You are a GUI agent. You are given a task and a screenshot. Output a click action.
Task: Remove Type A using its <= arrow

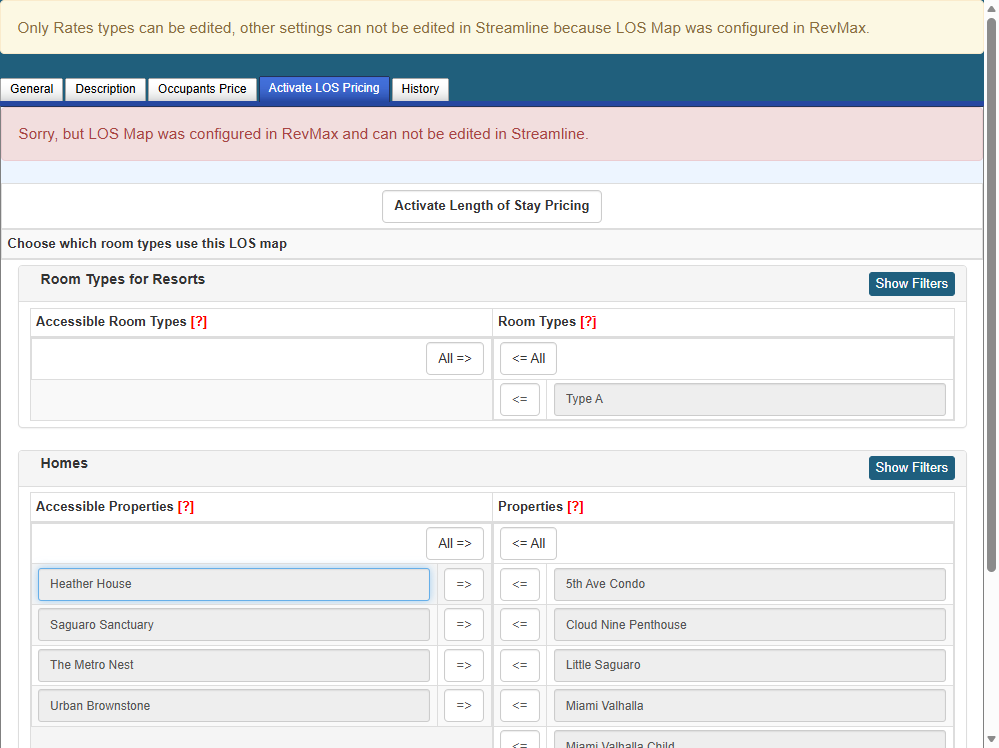[519, 399]
